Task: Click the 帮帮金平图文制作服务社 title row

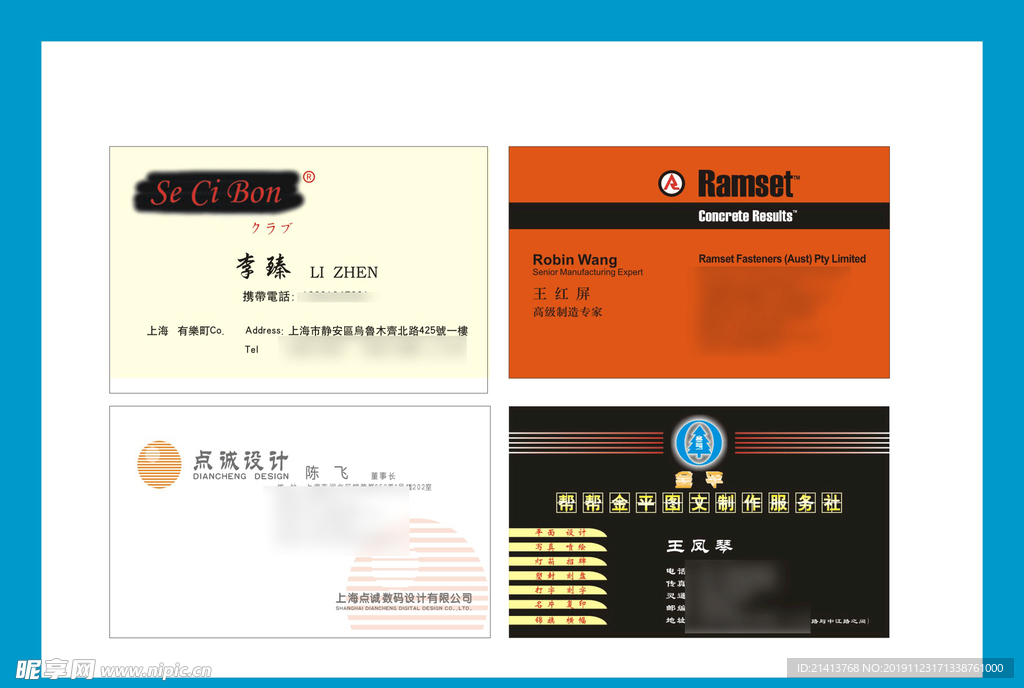Action: click(699, 503)
